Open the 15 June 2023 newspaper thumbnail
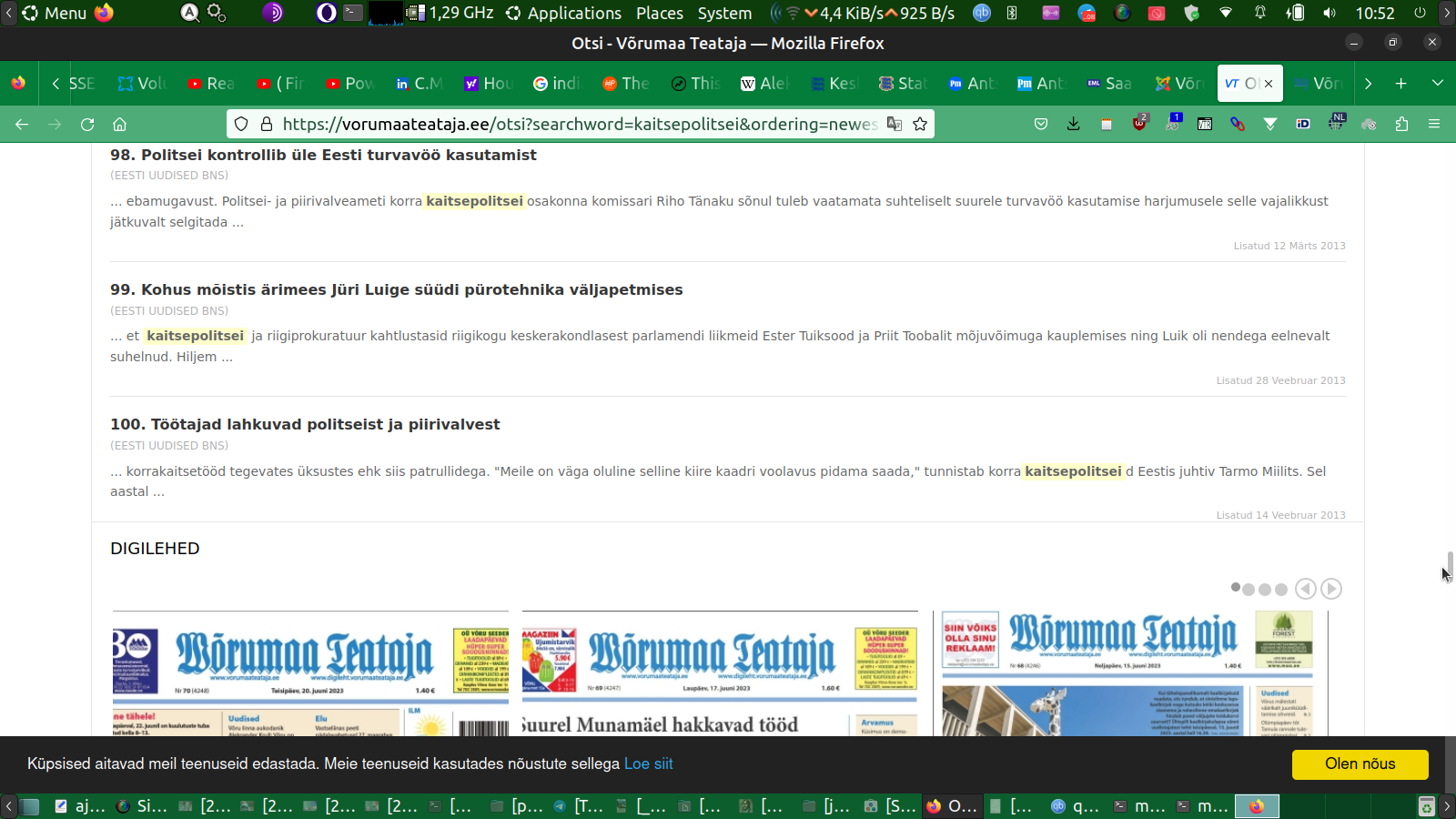 click(x=1130, y=674)
